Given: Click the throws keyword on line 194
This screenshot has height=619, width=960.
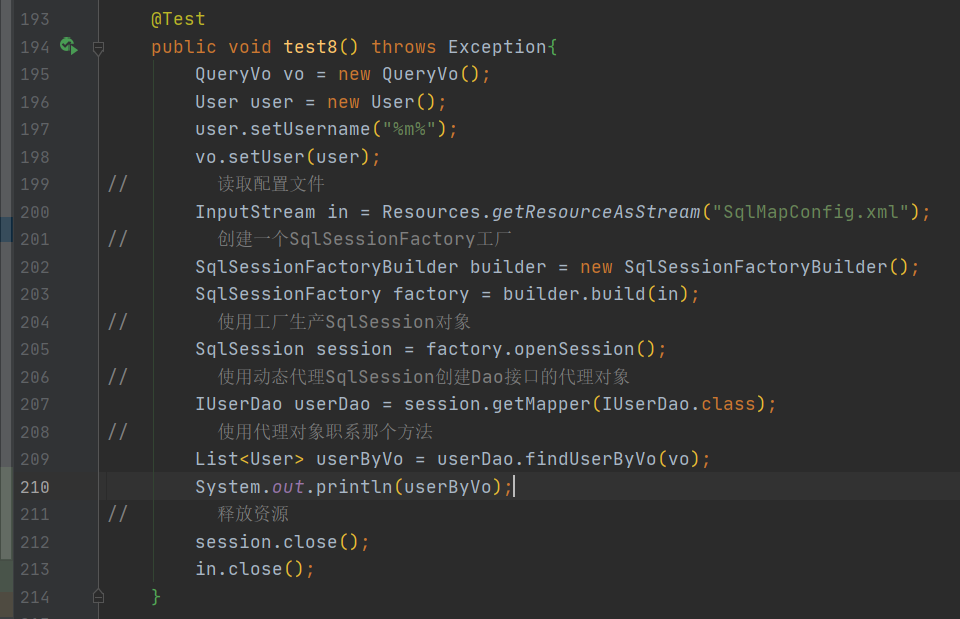Looking at the screenshot, I should click(403, 47).
